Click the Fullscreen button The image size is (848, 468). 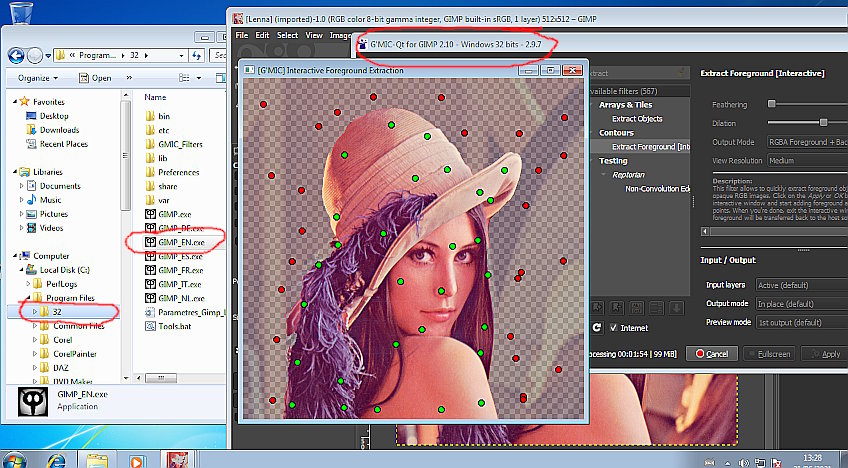click(x=769, y=354)
